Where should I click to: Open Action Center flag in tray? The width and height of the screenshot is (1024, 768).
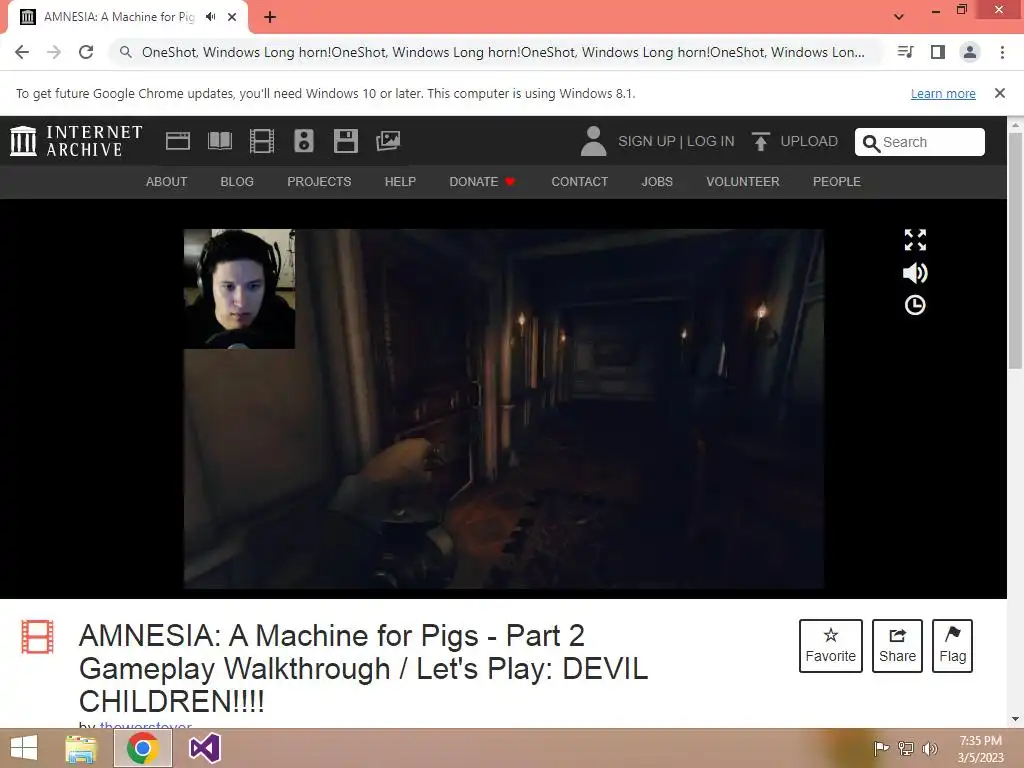pos(881,748)
